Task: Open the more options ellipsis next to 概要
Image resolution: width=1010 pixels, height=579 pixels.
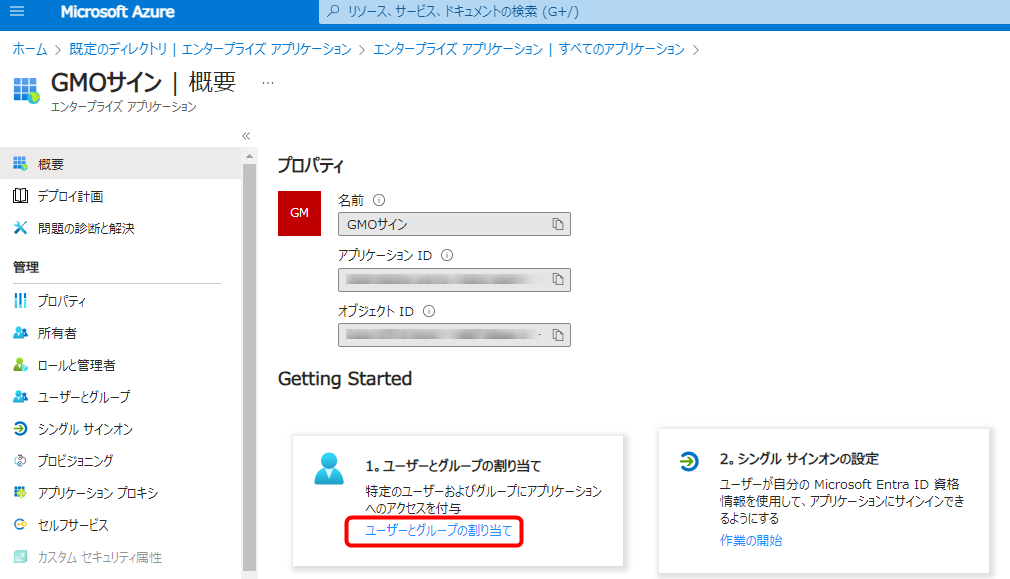Action: point(268,83)
